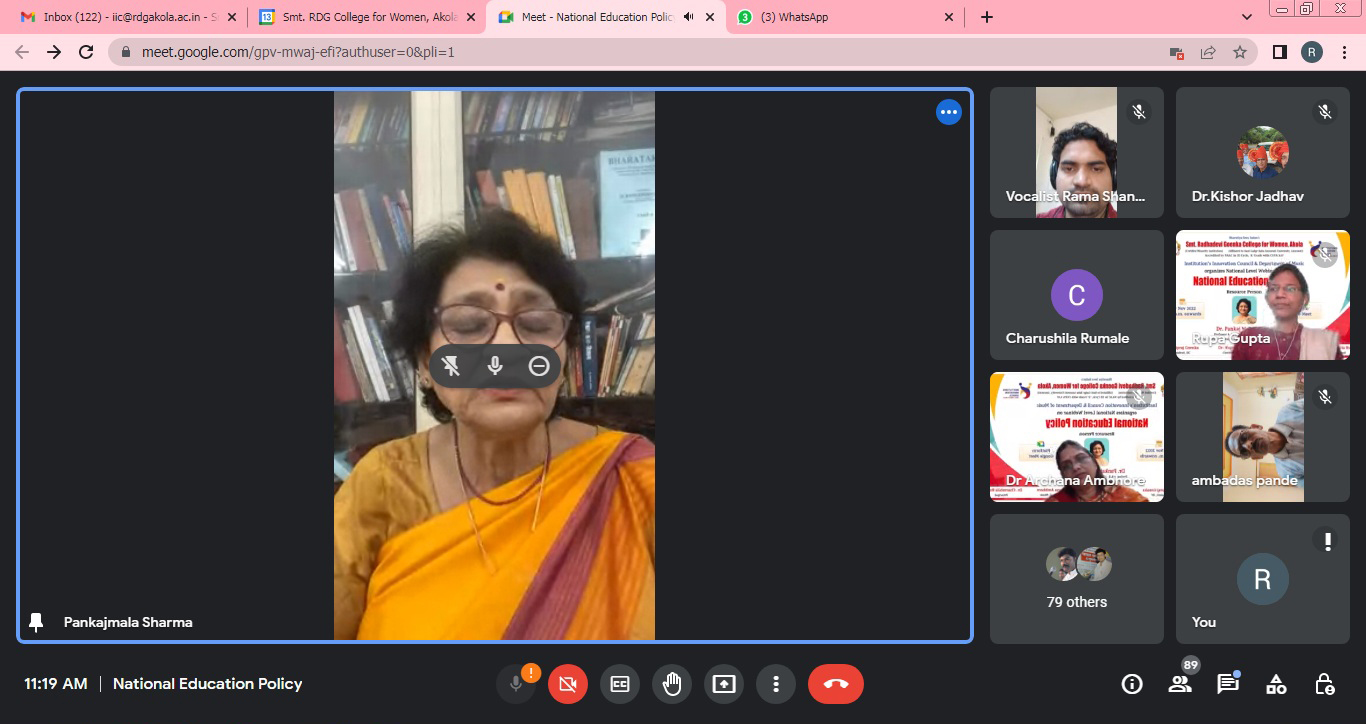The image size is (1366, 724).
Task: Open more options three-dot menu in bottom bar
Action: pyautogui.click(x=775, y=684)
